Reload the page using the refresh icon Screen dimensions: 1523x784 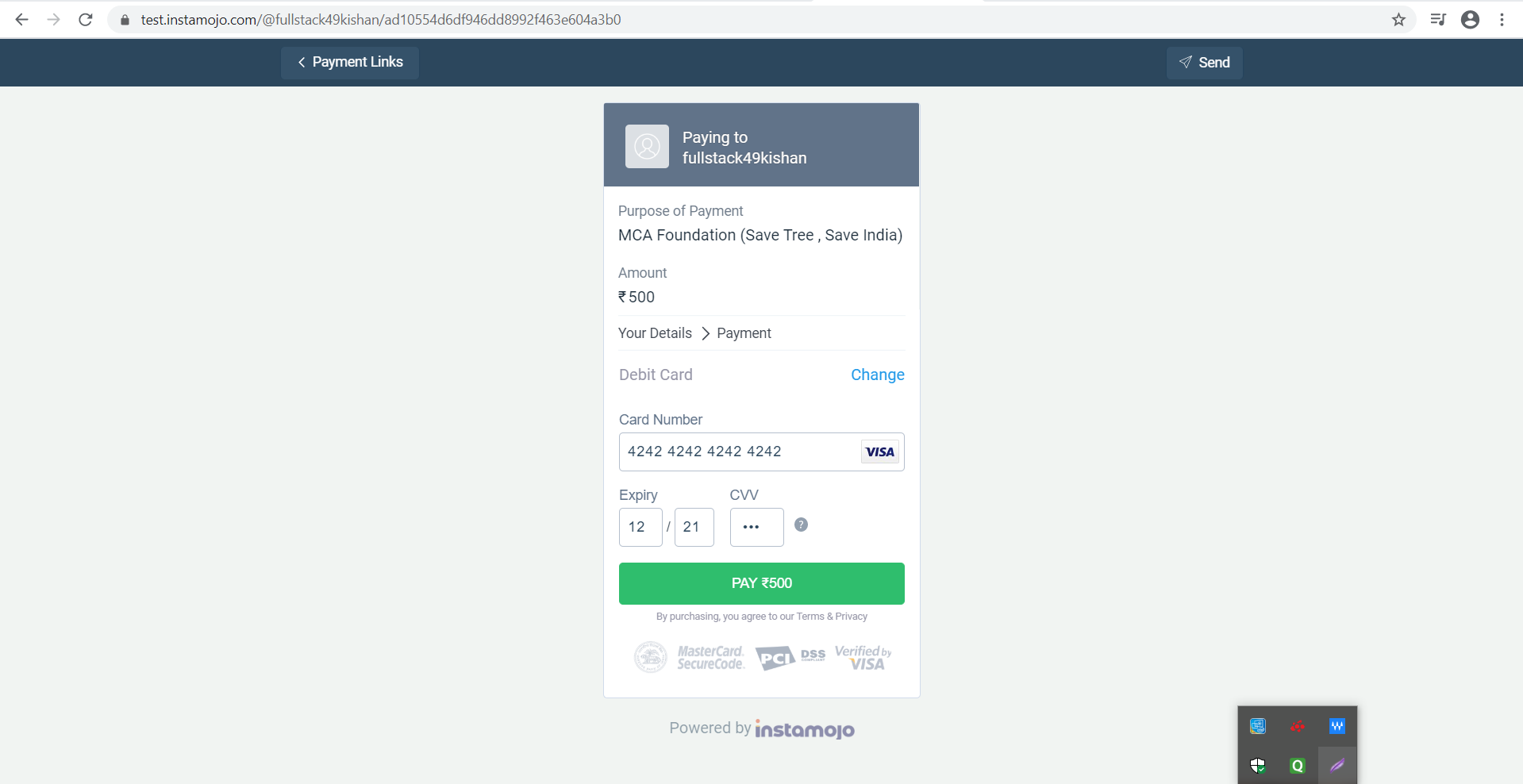[85, 20]
